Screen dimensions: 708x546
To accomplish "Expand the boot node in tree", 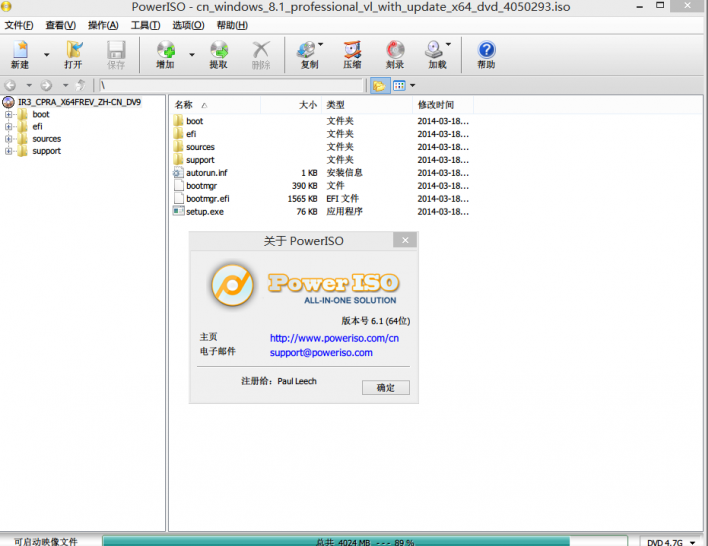I will click(8, 115).
